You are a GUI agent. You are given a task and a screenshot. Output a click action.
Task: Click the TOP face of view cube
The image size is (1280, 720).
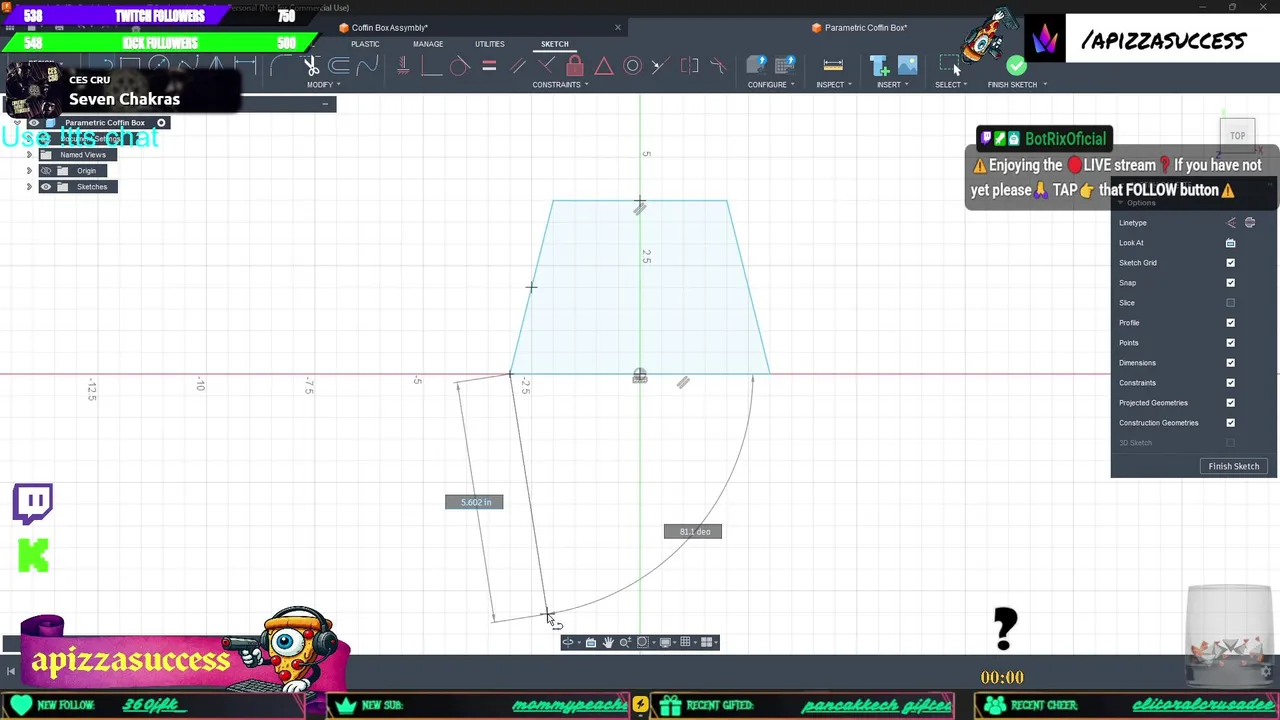tap(1237, 136)
